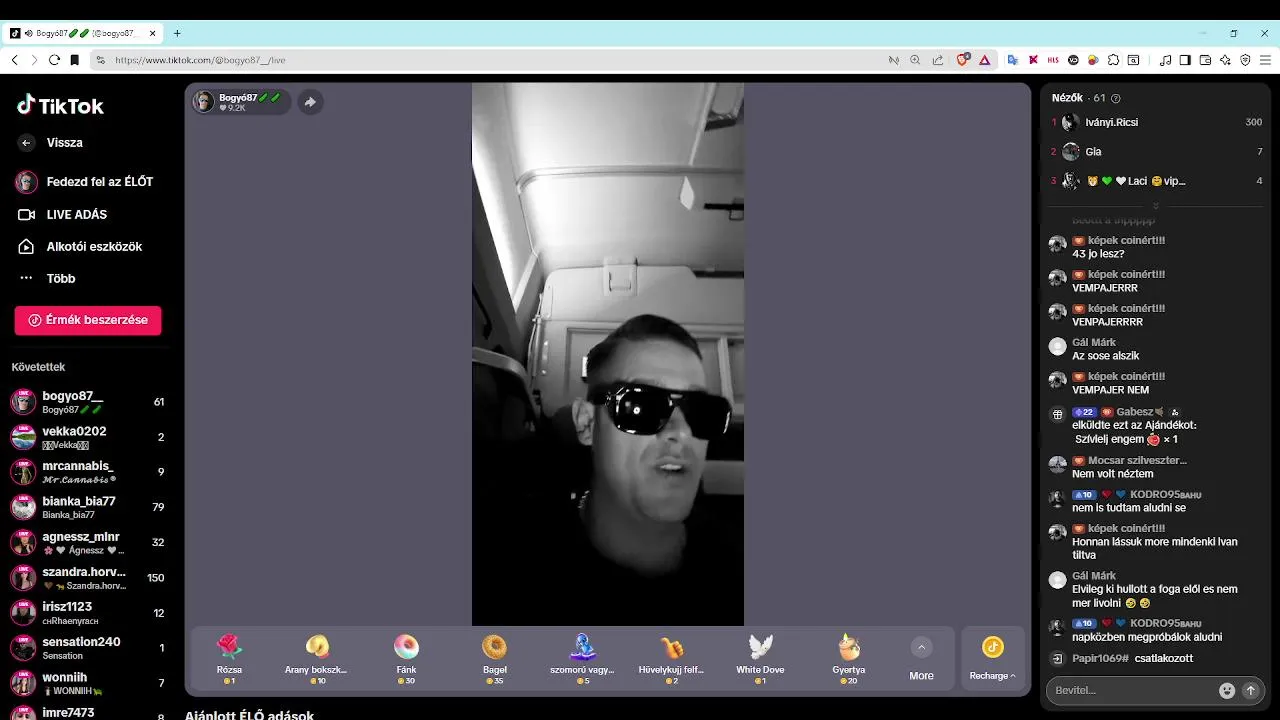1280x720 pixels.
Task: Select third-ranked viewer Laci
Action: tap(1156, 181)
